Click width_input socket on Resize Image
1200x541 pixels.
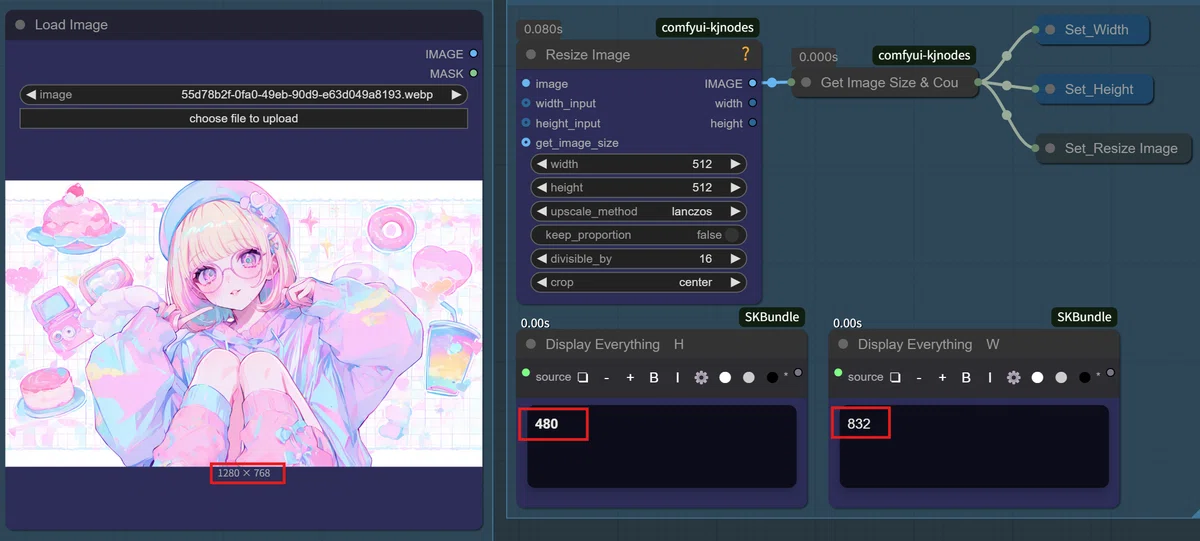(526, 103)
